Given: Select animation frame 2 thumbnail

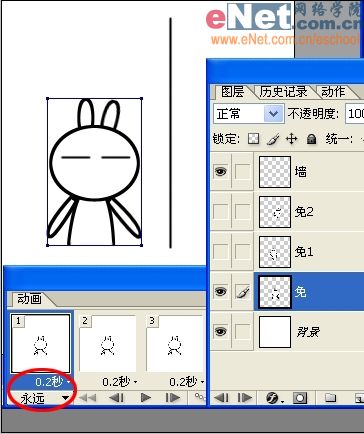Looking at the screenshot, I should [x=108, y=343].
